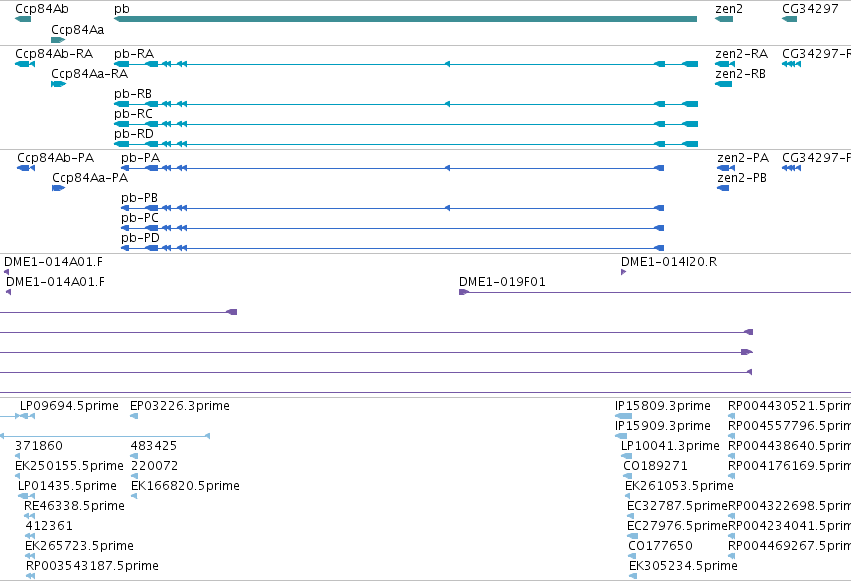Viewport: 851px width, 581px height.
Task: Select the long pb gene bar
Action: 405,19
